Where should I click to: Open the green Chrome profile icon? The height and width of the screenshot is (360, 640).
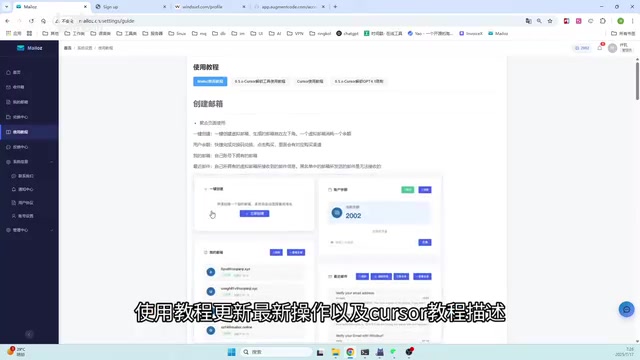pos(620,21)
